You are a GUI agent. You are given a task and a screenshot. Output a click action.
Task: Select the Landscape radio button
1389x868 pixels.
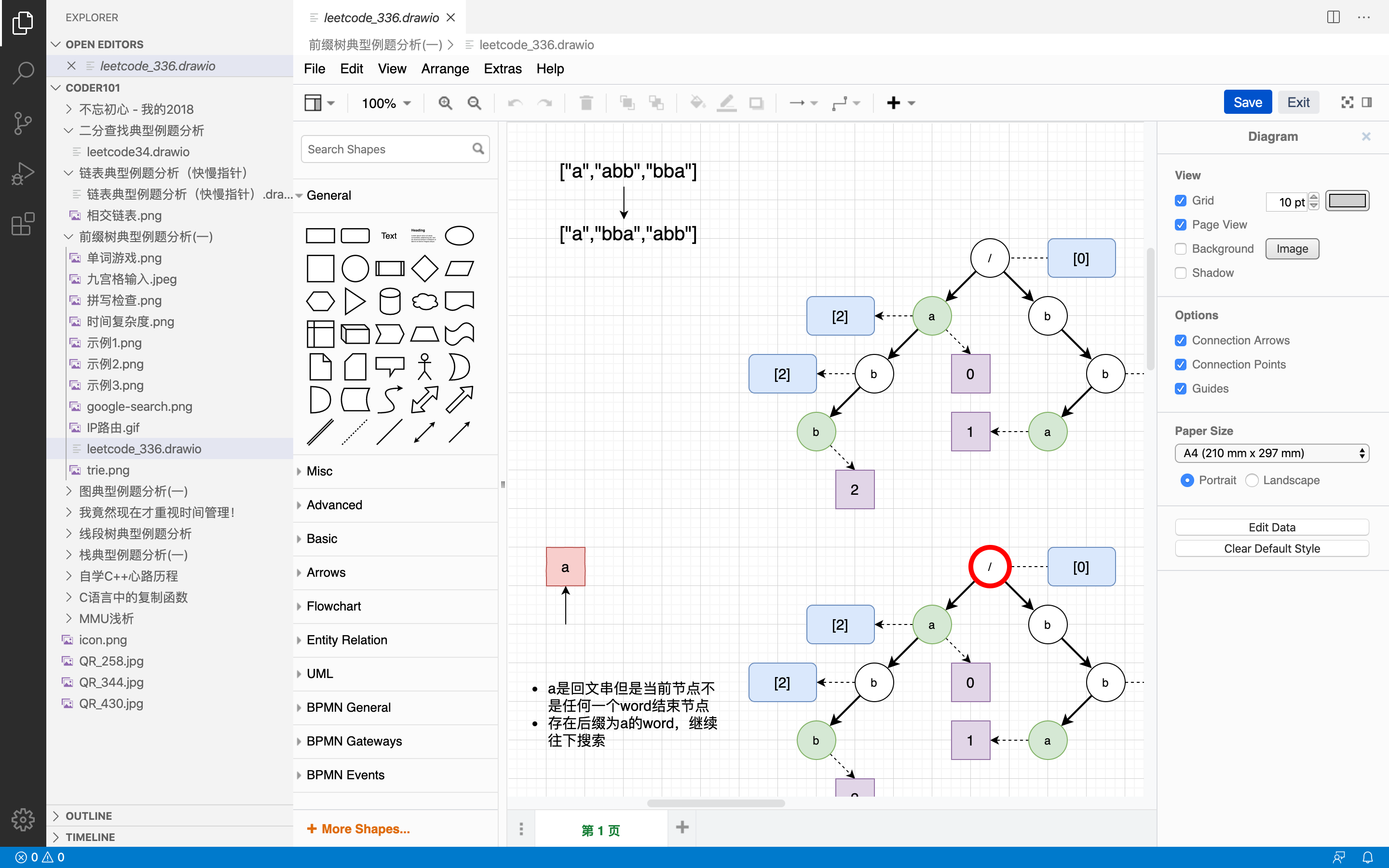[1252, 480]
